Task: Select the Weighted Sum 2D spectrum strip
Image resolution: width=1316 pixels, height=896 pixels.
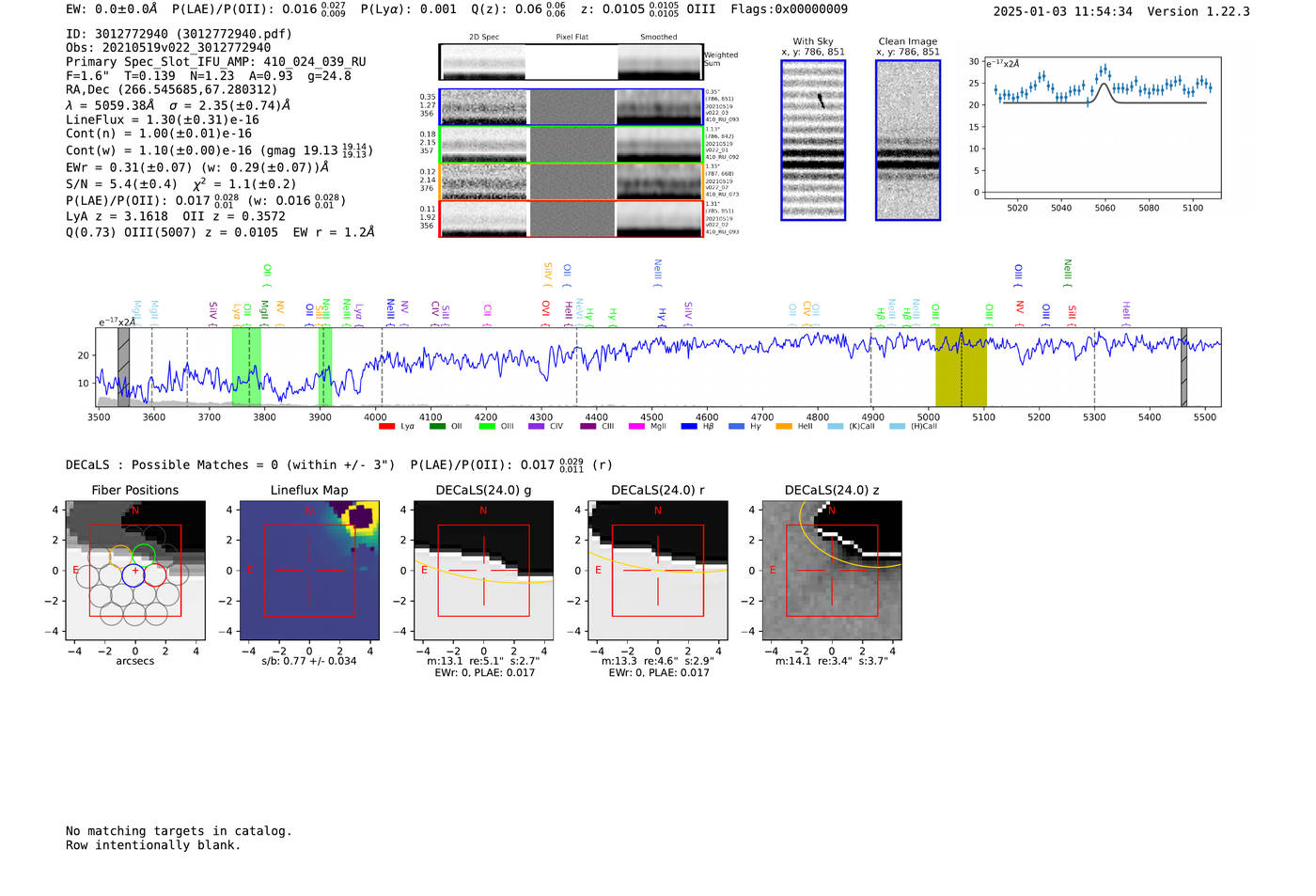Action: (572, 62)
